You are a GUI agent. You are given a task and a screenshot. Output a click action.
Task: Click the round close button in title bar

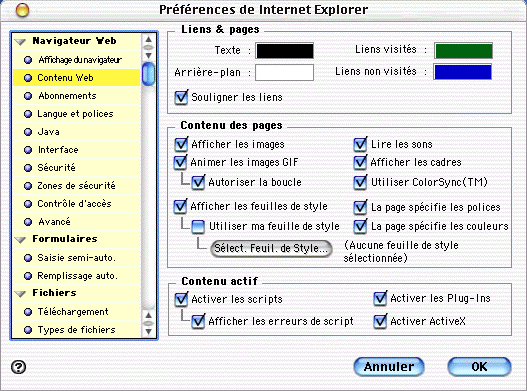[23, 10]
